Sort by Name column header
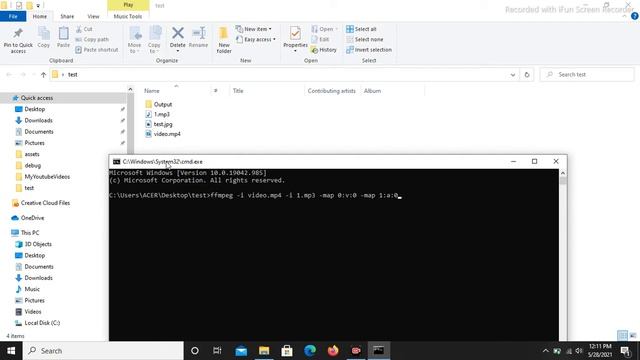Screen dimensions: 640x360 [x=152, y=91]
